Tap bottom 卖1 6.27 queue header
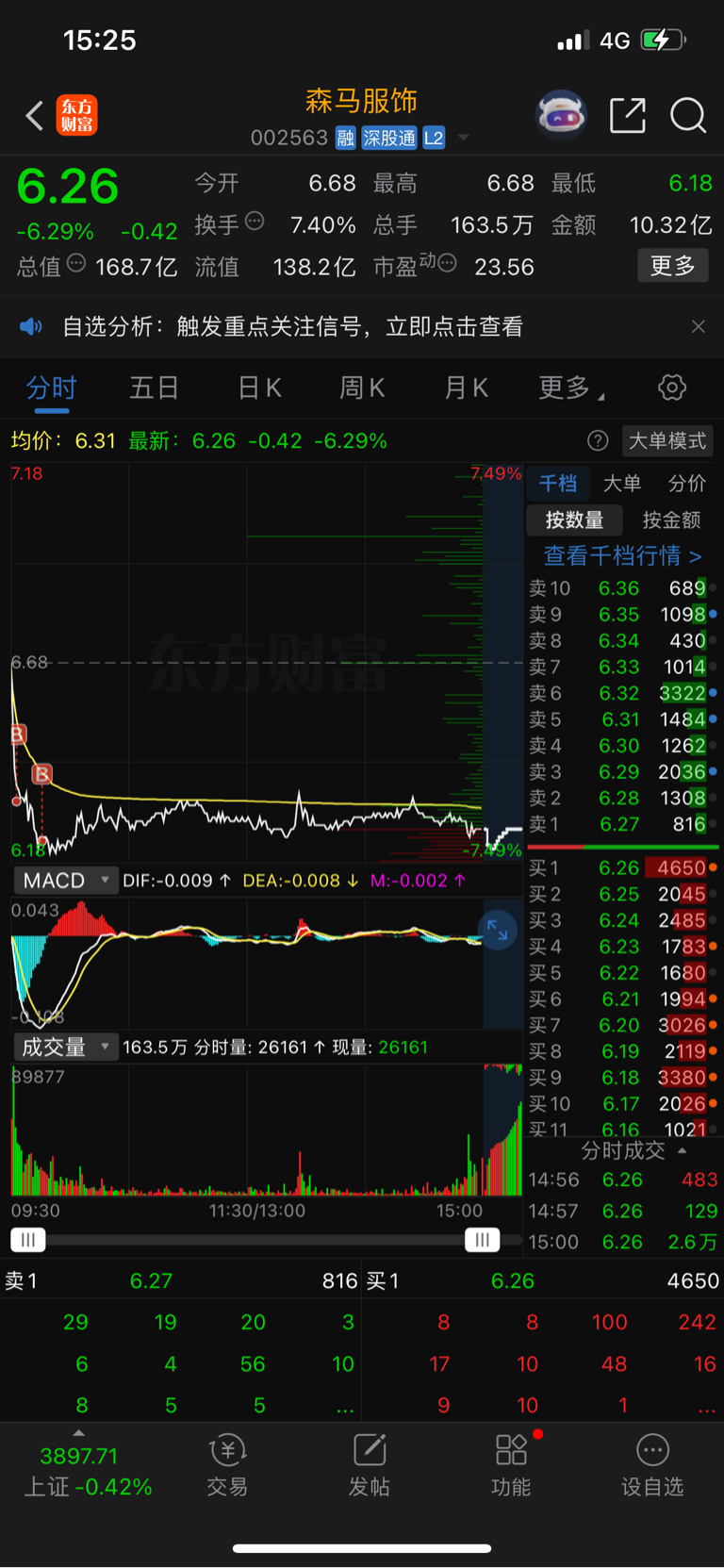Viewport: 724px width, 1568px height. [180, 1280]
